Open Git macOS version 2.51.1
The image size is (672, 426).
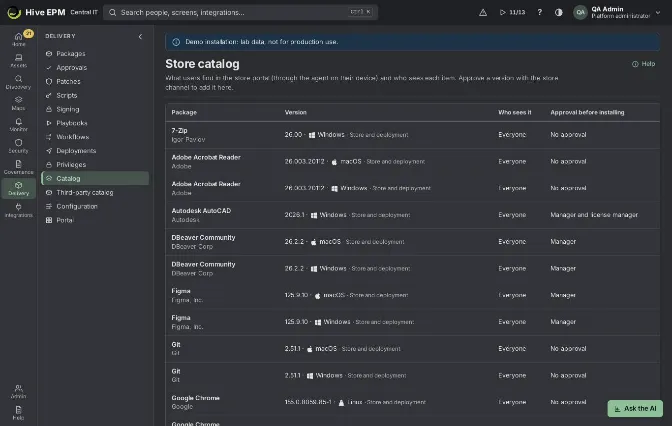(x=412, y=348)
